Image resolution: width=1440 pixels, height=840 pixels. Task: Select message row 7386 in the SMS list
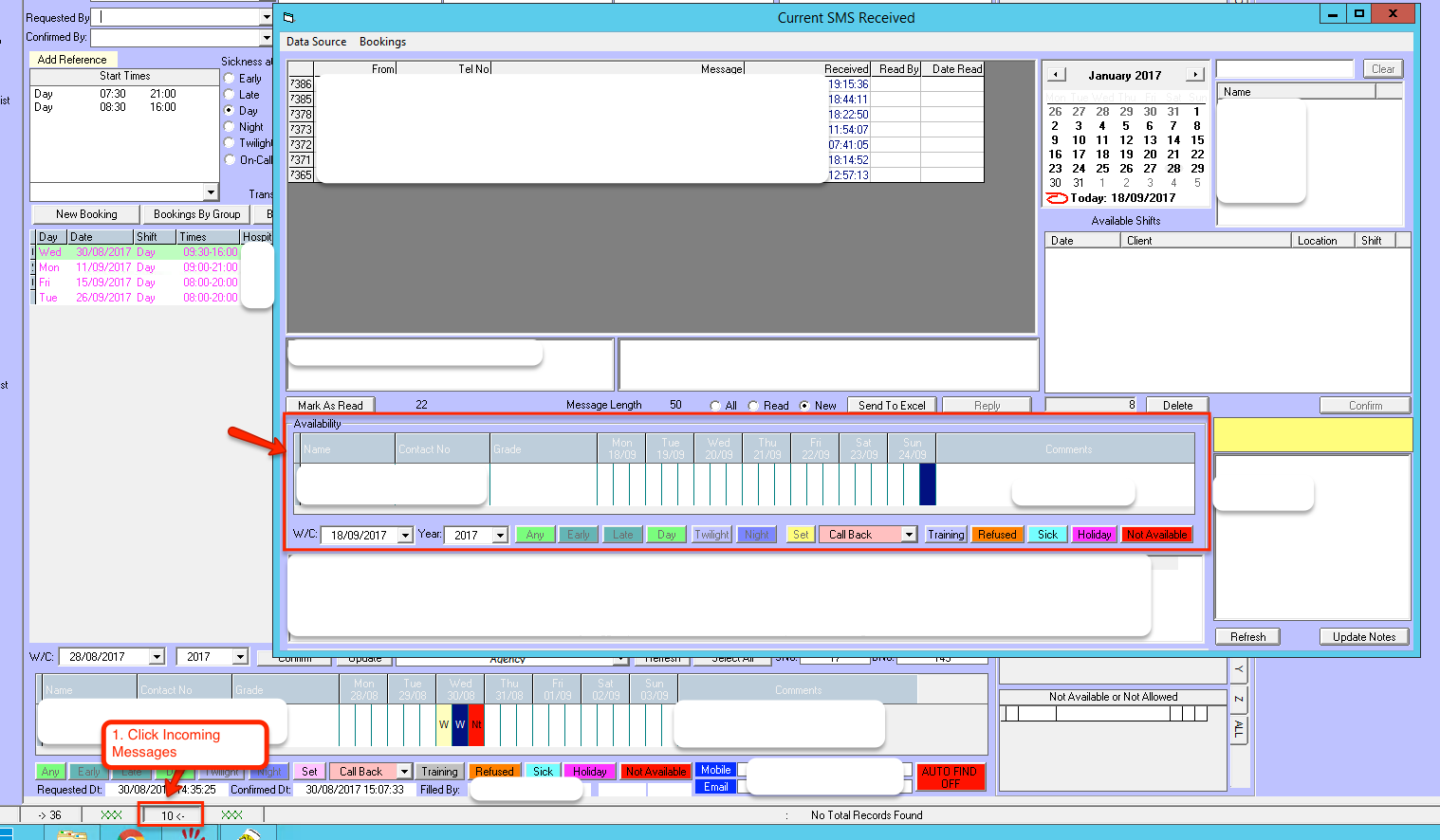301,84
